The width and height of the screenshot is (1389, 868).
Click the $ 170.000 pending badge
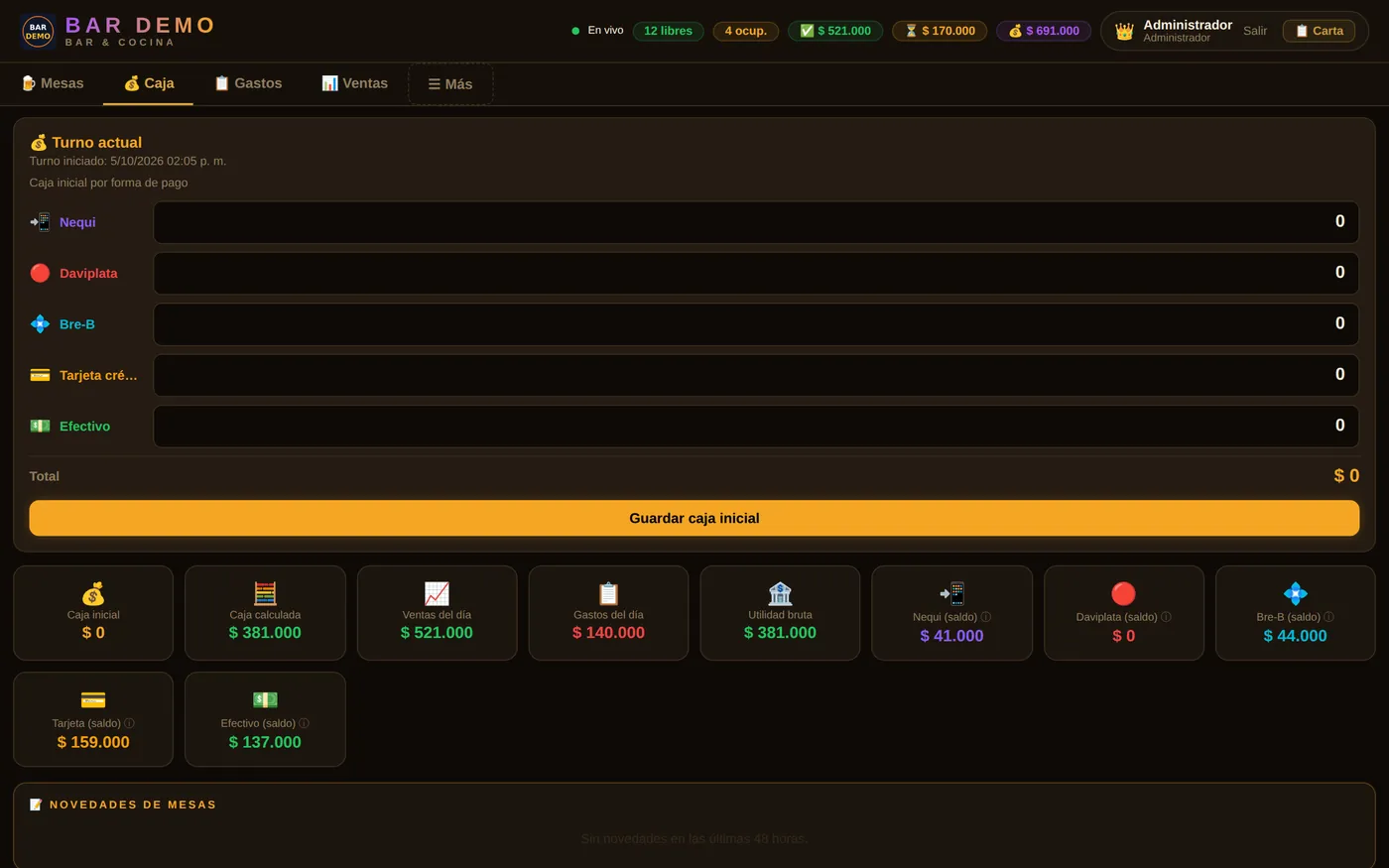click(x=940, y=31)
